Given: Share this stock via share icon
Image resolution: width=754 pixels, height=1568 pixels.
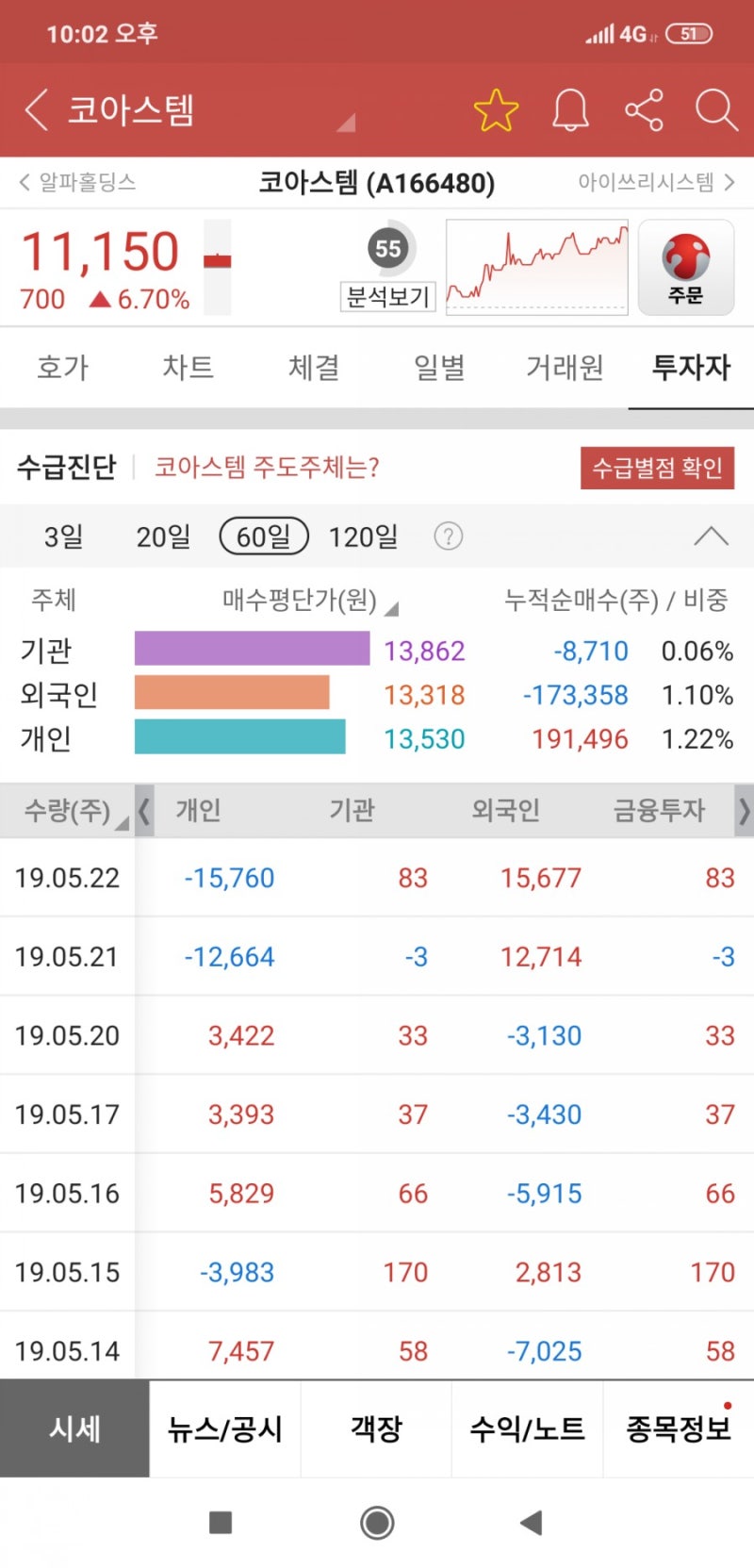Looking at the screenshot, I should click(x=644, y=110).
